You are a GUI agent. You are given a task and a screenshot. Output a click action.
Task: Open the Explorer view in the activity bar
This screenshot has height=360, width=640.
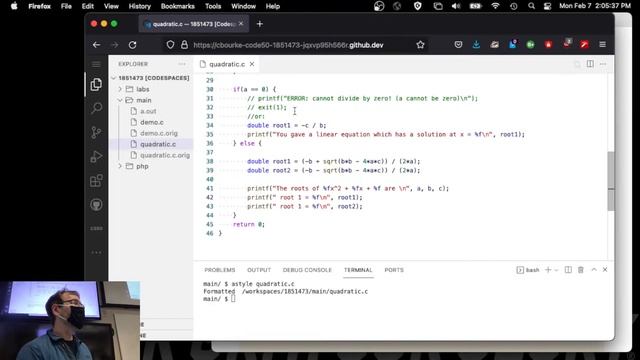pos(96,84)
